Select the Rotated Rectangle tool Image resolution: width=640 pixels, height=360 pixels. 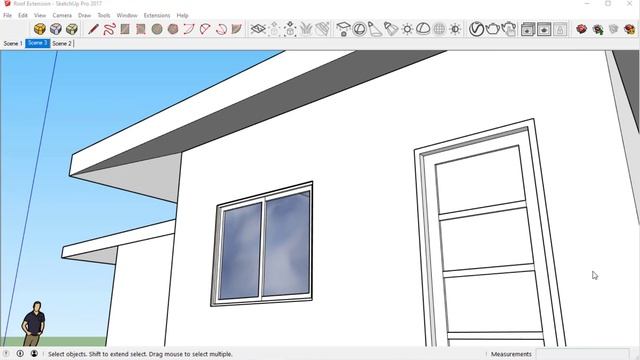point(141,29)
